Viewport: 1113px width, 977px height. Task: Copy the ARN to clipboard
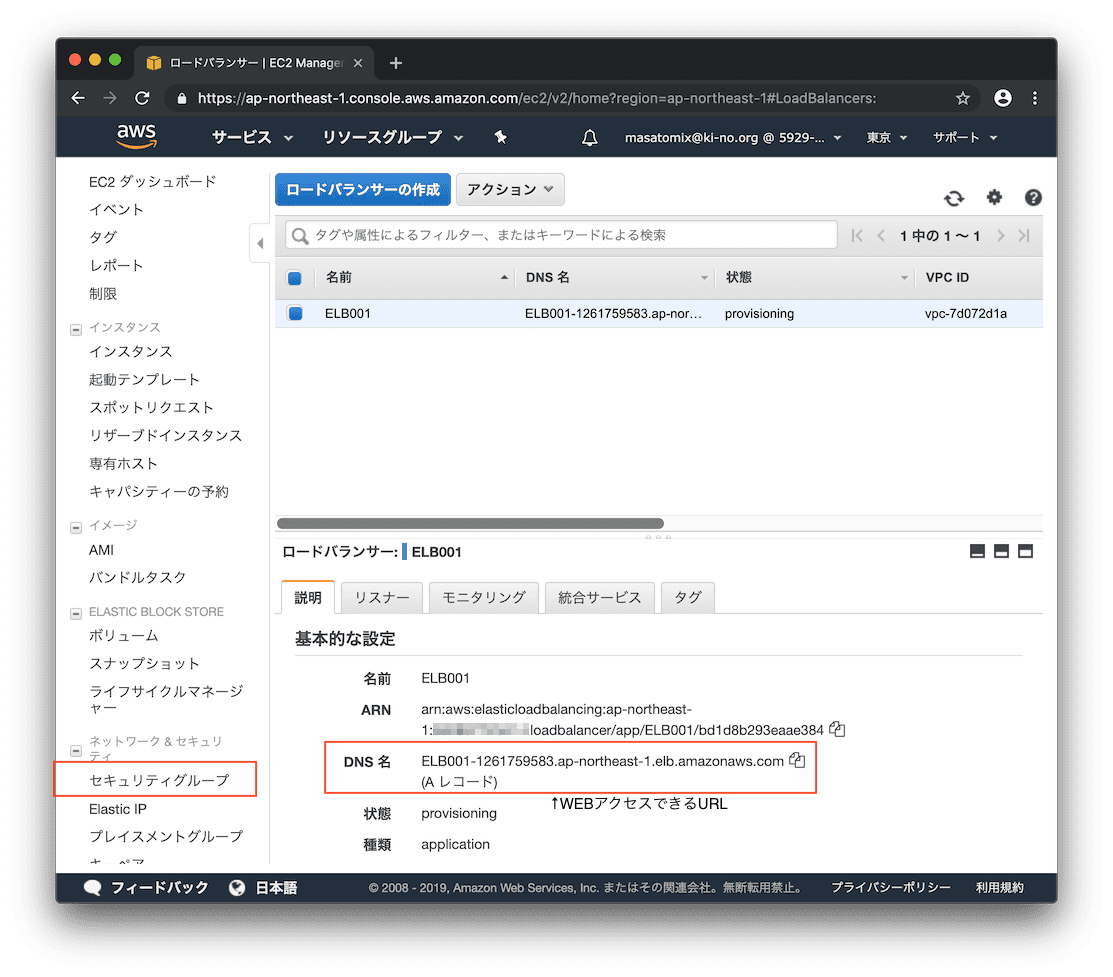coord(838,729)
